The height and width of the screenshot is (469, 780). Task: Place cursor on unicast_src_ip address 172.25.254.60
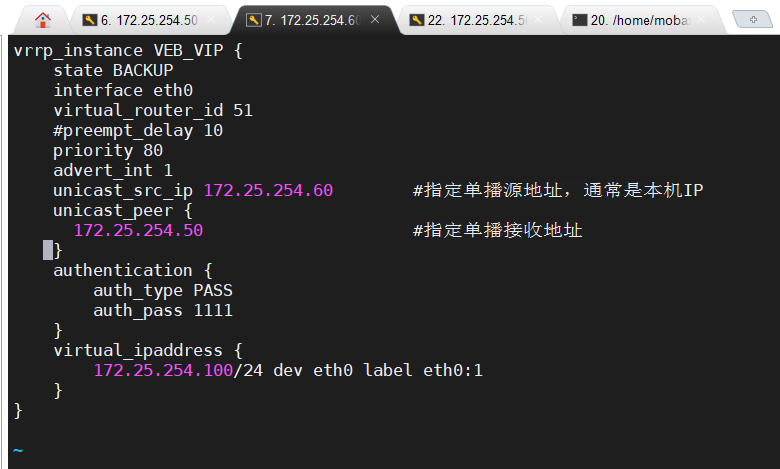(x=268, y=190)
